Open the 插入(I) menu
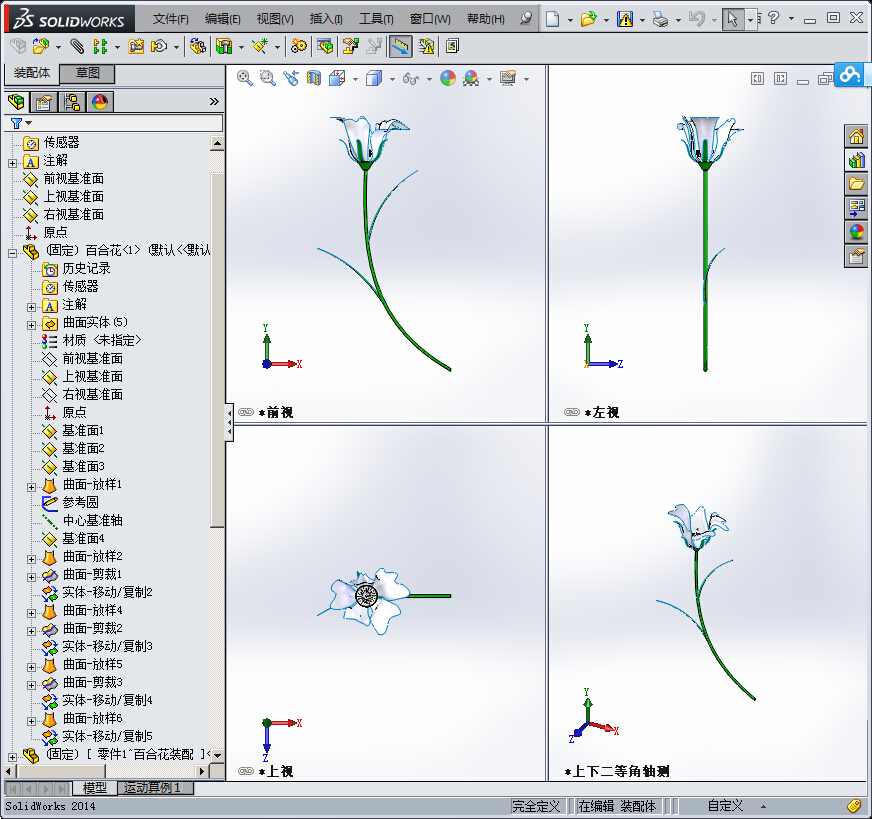Image resolution: width=872 pixels, height=819 pixels. click(x=326, y=19)
